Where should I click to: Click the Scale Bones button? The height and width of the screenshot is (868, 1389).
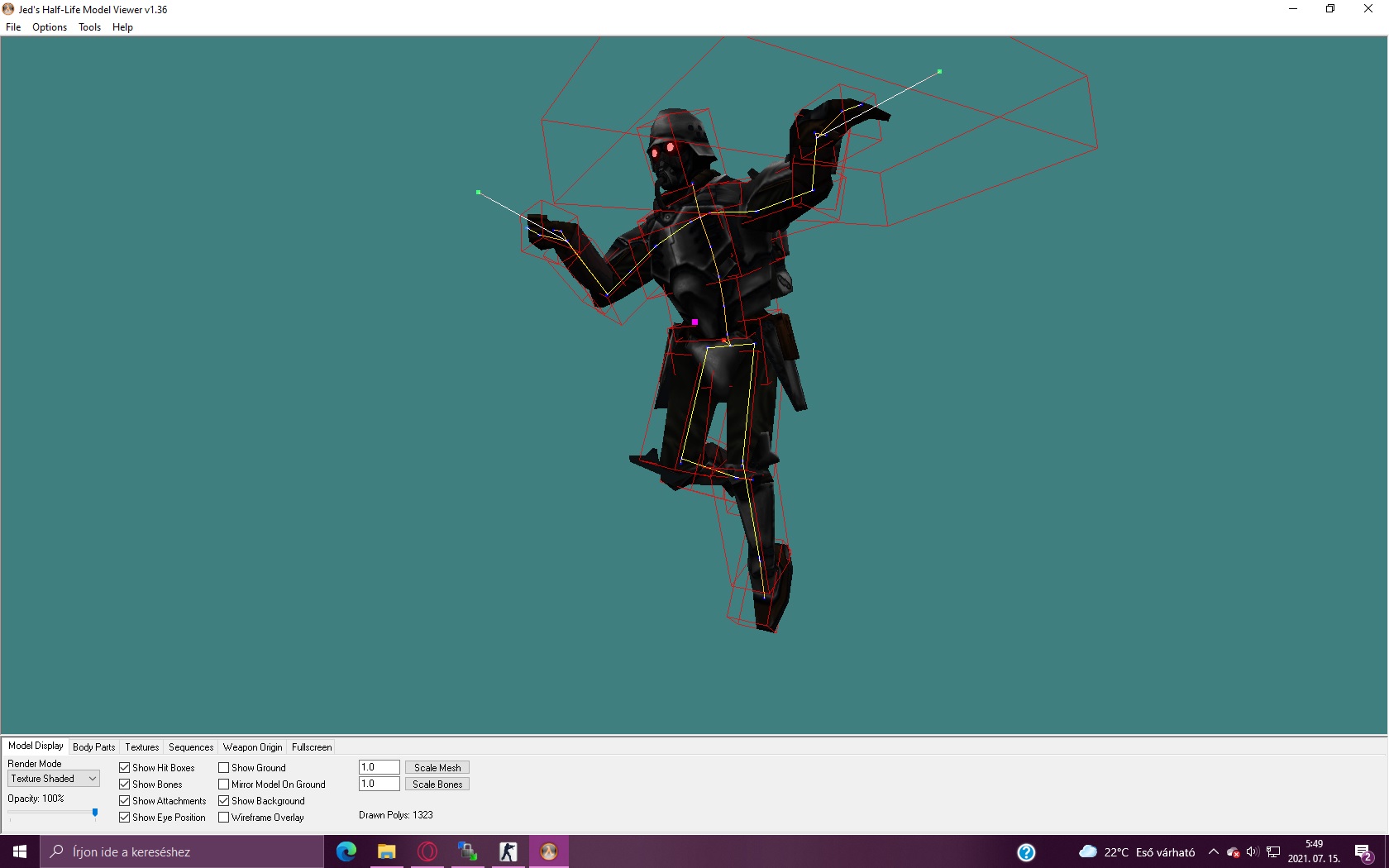[x=437, y=785]
